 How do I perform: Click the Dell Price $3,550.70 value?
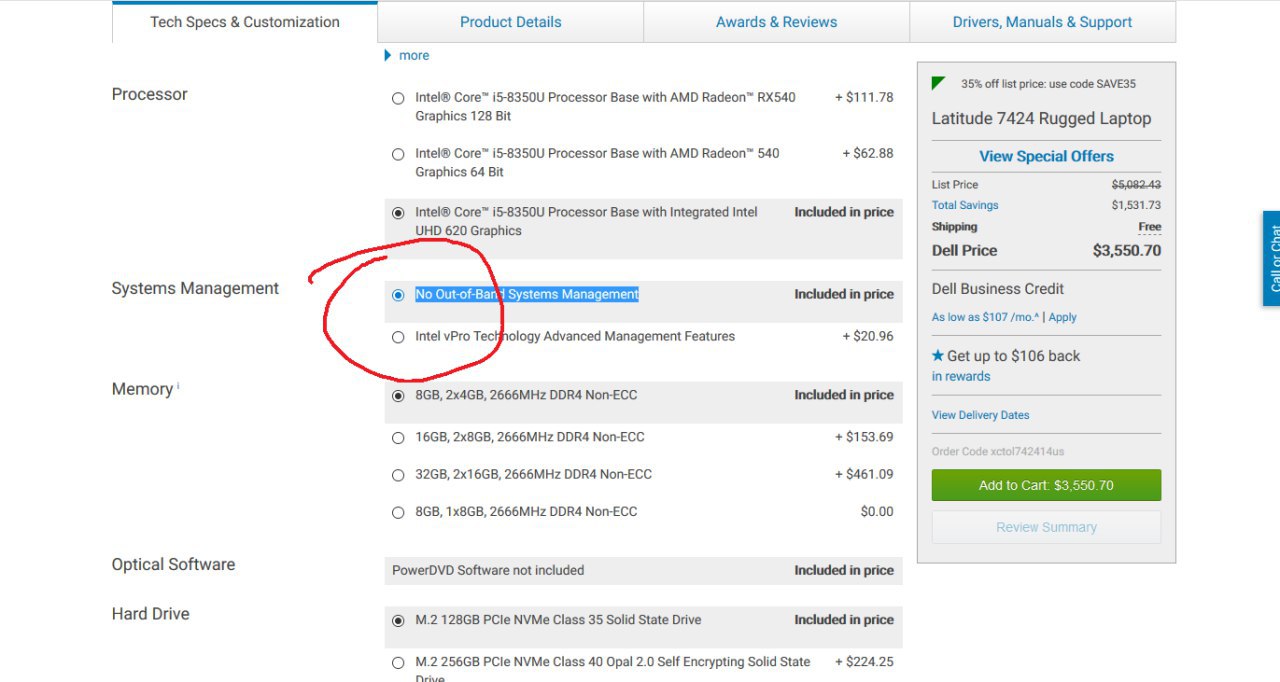1127,250
